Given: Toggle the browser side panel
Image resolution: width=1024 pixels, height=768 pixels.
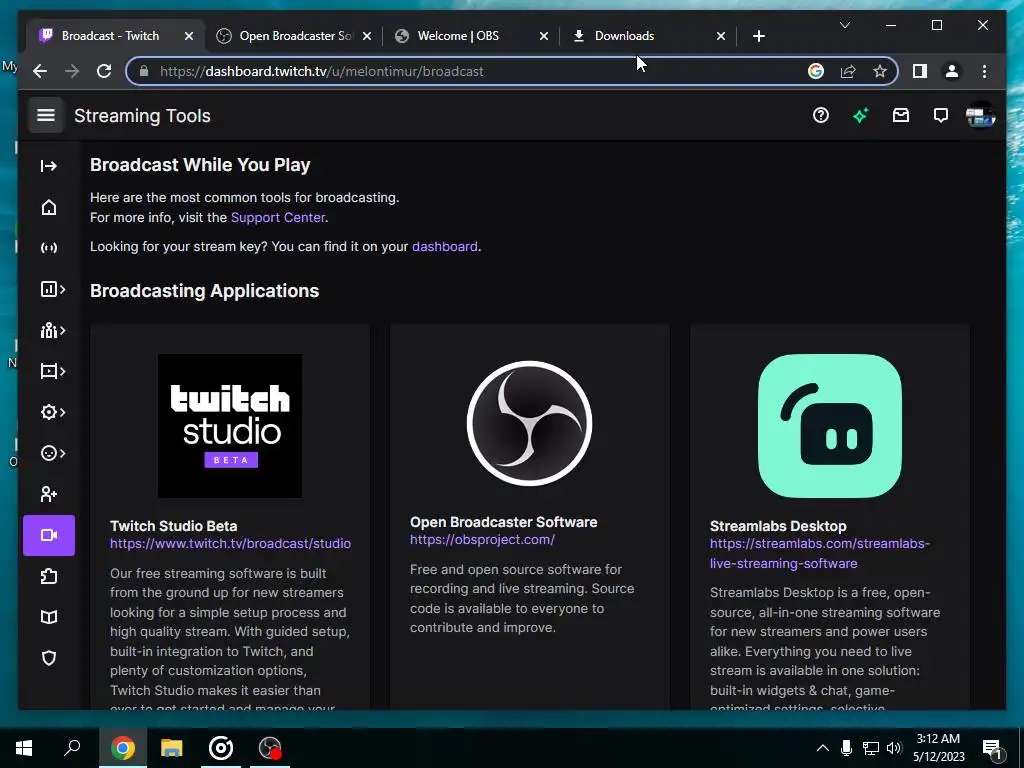Looking at the screenshot, I should tap(920, 71).
